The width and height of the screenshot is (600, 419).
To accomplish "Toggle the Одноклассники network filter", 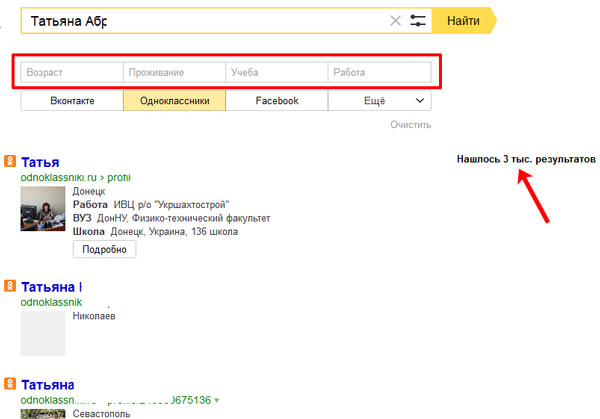I will [174, 101].
